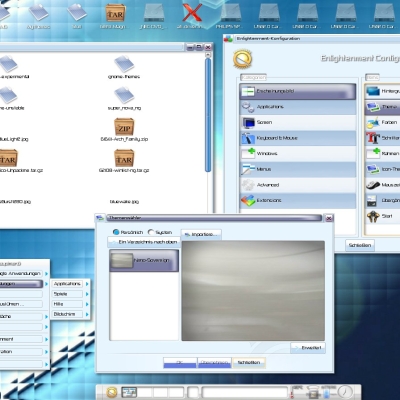400x400 pixels.
Task: Select the Arch_Family.zip archive icon
Action: [x=124, y=127]
